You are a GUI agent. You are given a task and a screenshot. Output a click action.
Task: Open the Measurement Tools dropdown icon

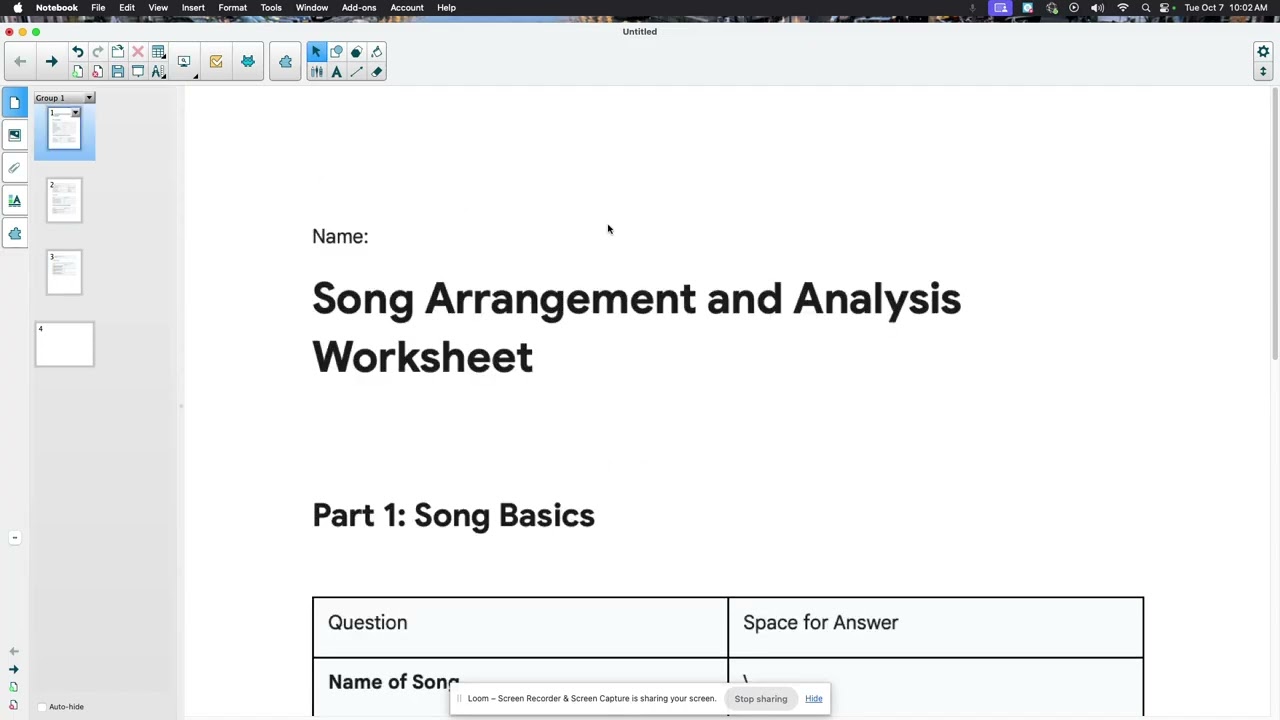[158, 72]
